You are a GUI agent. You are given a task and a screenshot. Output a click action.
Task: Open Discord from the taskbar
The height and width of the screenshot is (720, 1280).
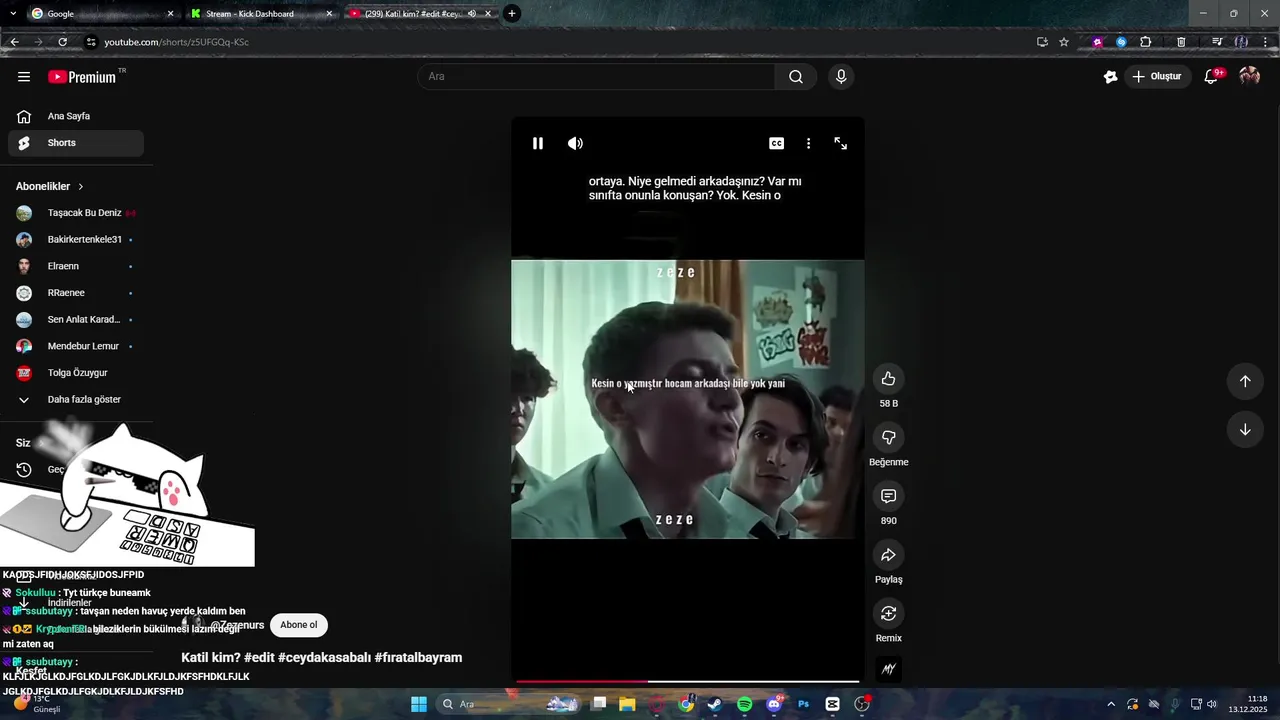(774, 704)
